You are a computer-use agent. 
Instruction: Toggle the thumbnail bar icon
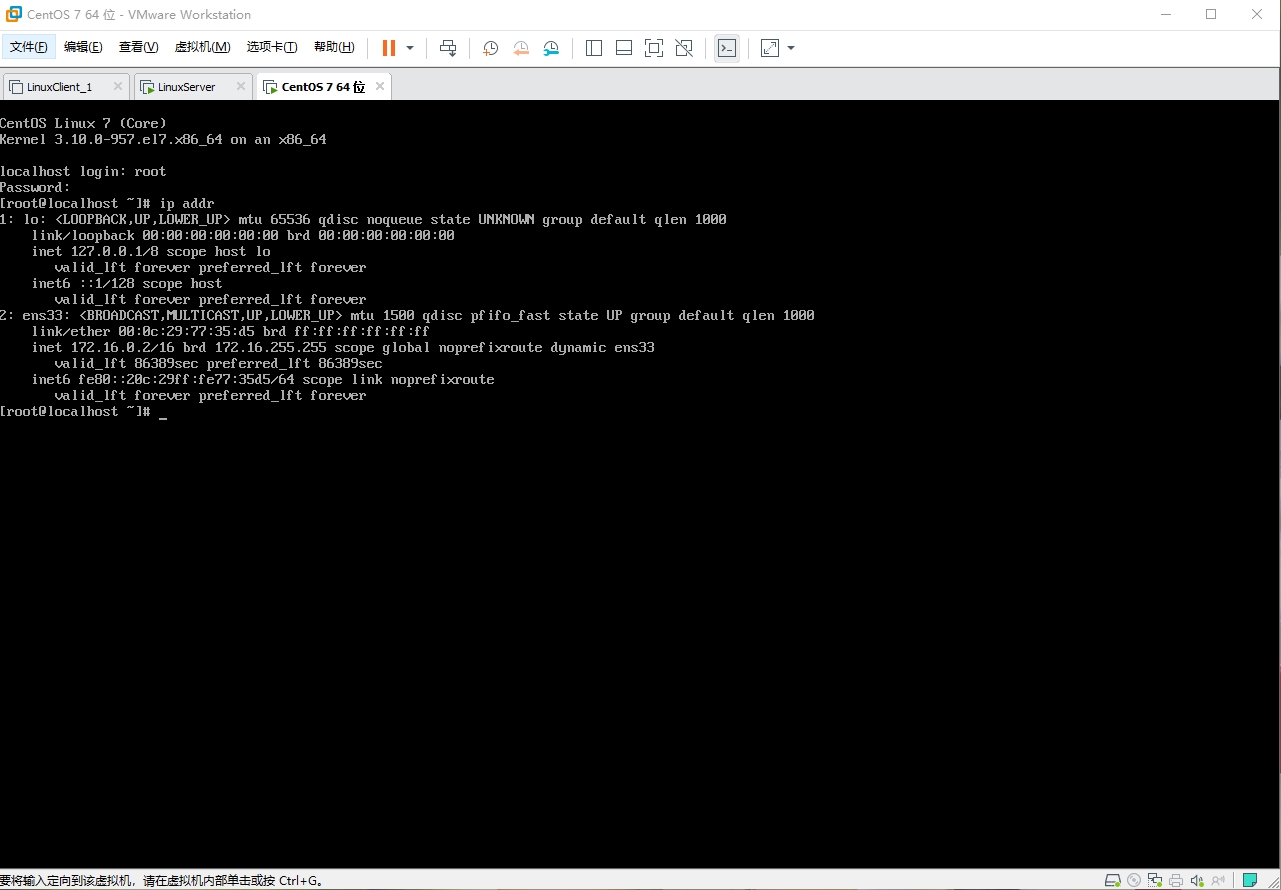(624, 48)
